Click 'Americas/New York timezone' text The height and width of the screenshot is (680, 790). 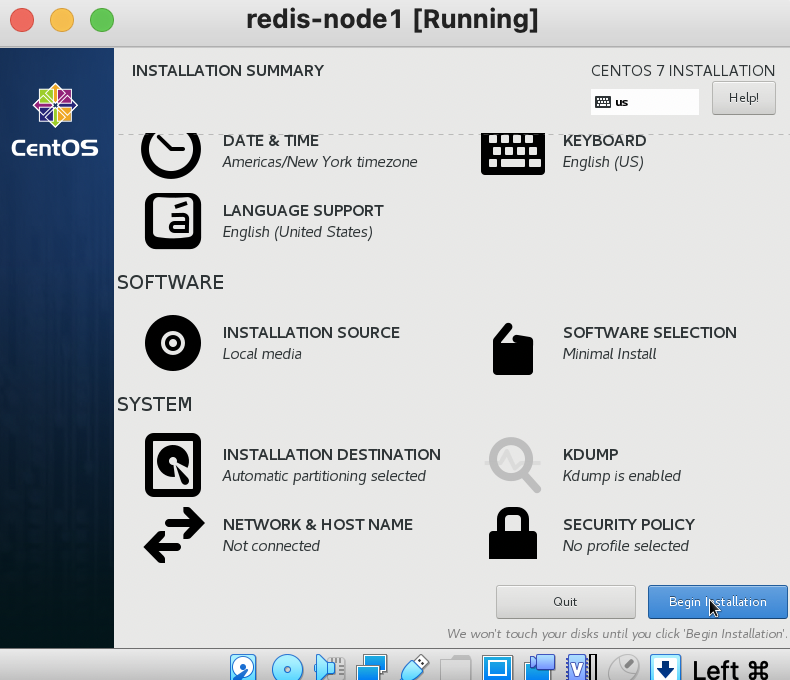click(x=320, y=162)
